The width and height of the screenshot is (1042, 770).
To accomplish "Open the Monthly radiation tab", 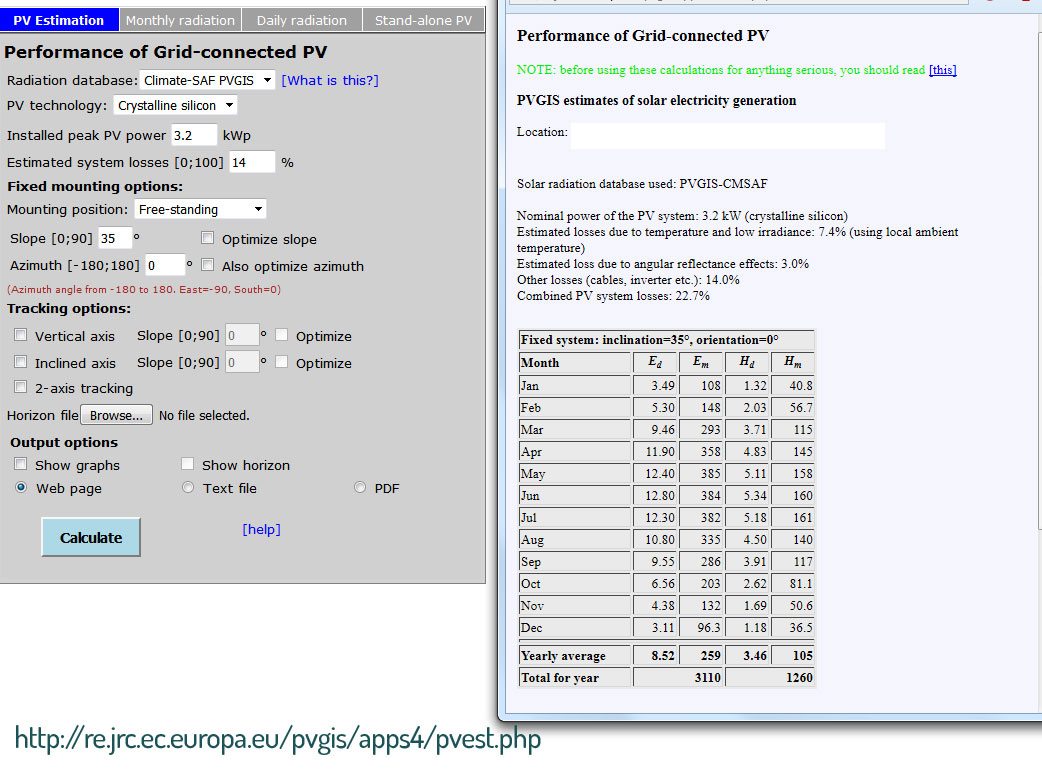I will (180, 20).
